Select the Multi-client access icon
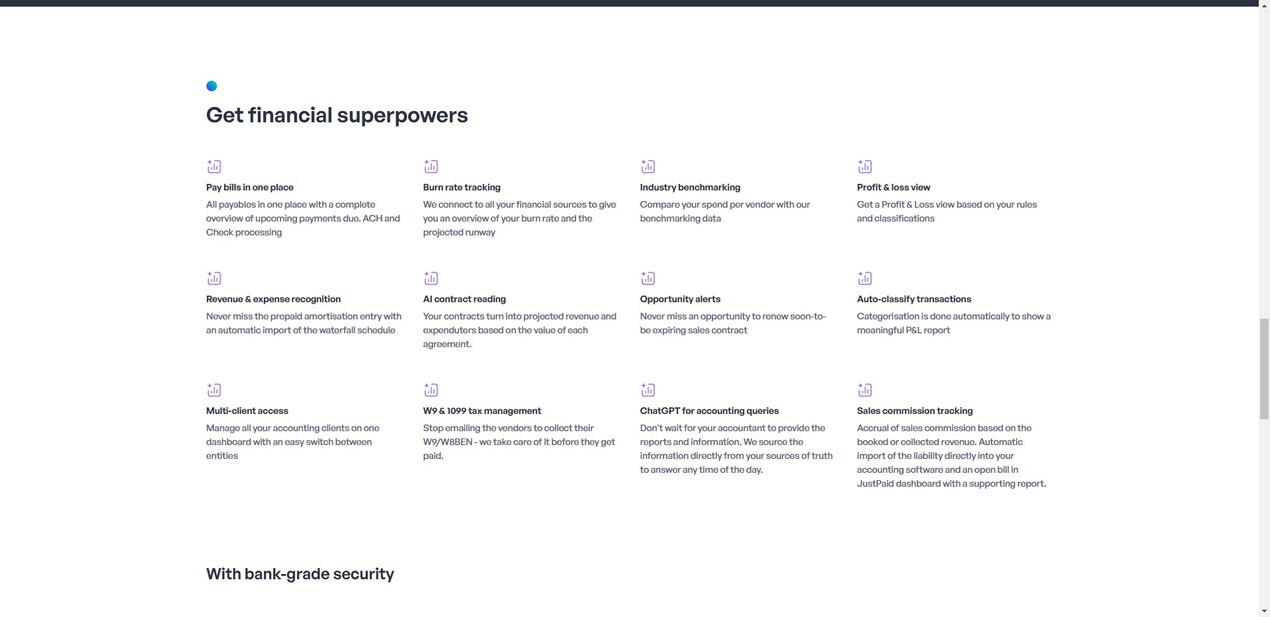The image size is (1270, 617). tap(214, 390)
